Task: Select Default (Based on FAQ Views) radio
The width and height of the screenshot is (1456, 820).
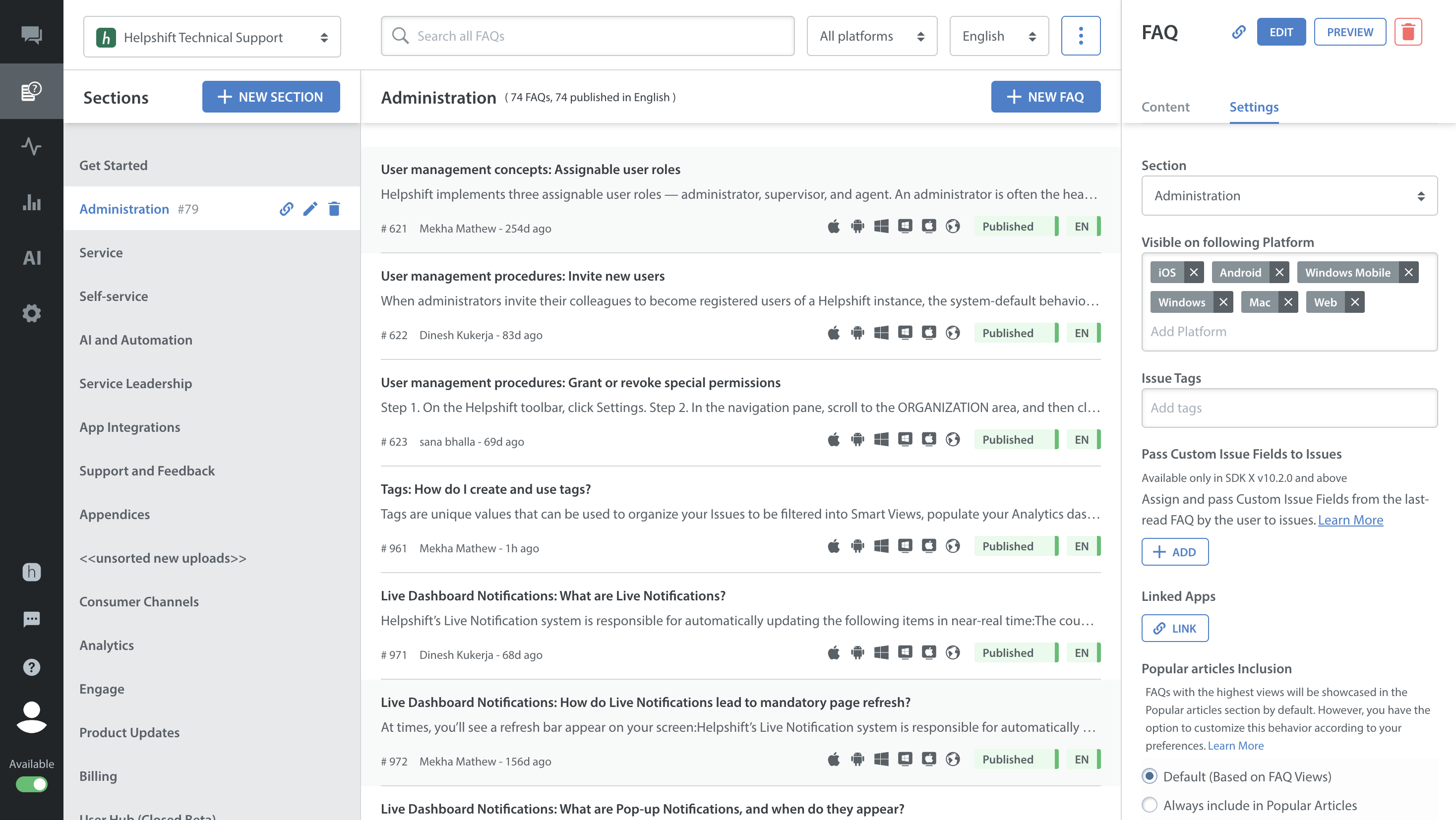Action: [1149, 776]
